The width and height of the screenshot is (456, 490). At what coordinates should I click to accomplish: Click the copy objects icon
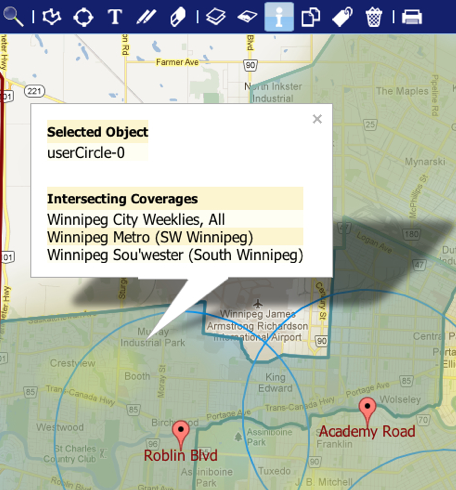[x=311, y=17]
